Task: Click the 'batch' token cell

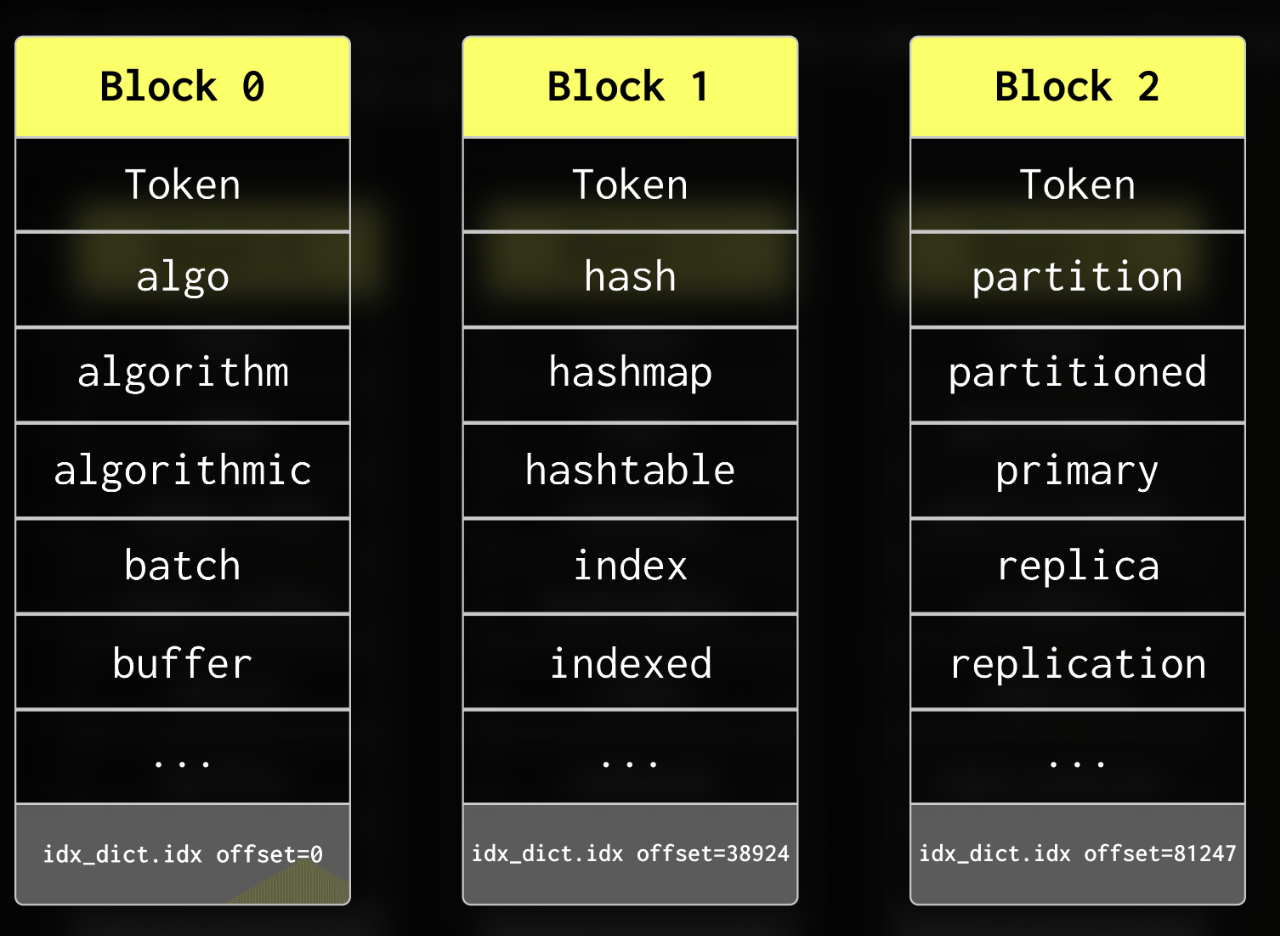Action: [182, 566]
